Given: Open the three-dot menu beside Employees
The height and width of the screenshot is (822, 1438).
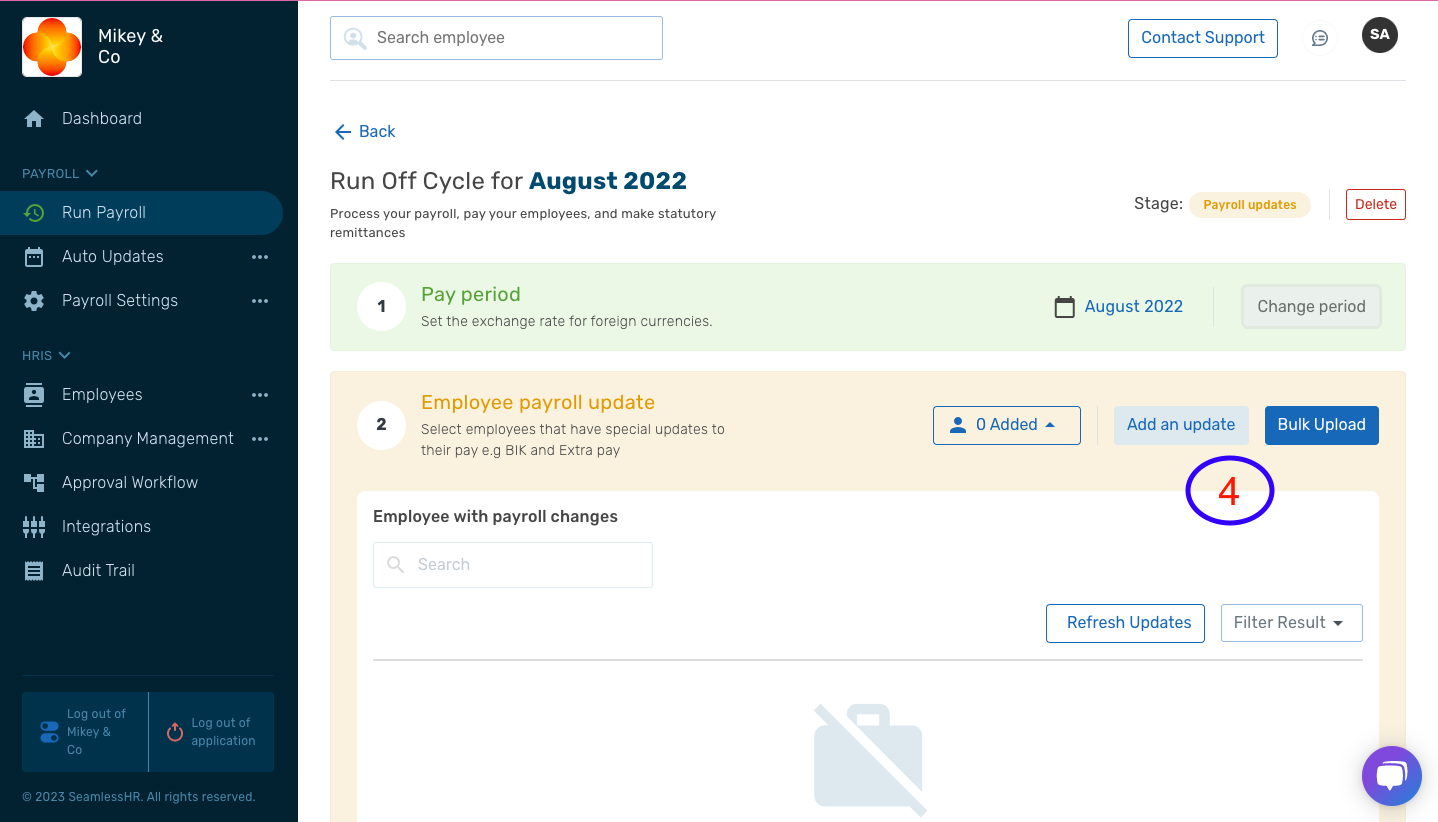Looking at the screenshot, I should [x=260, y=394].
